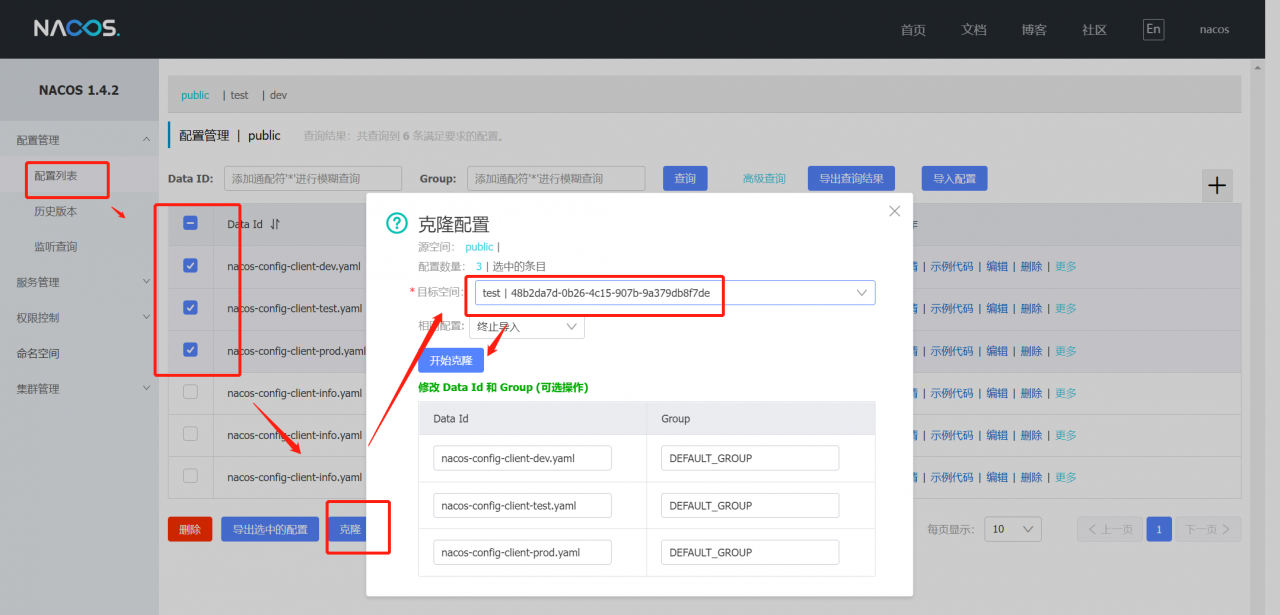Close the 克隆配置 dialog with the X
This screenshot has width=1280, height=615.
(x=895, y=211)
